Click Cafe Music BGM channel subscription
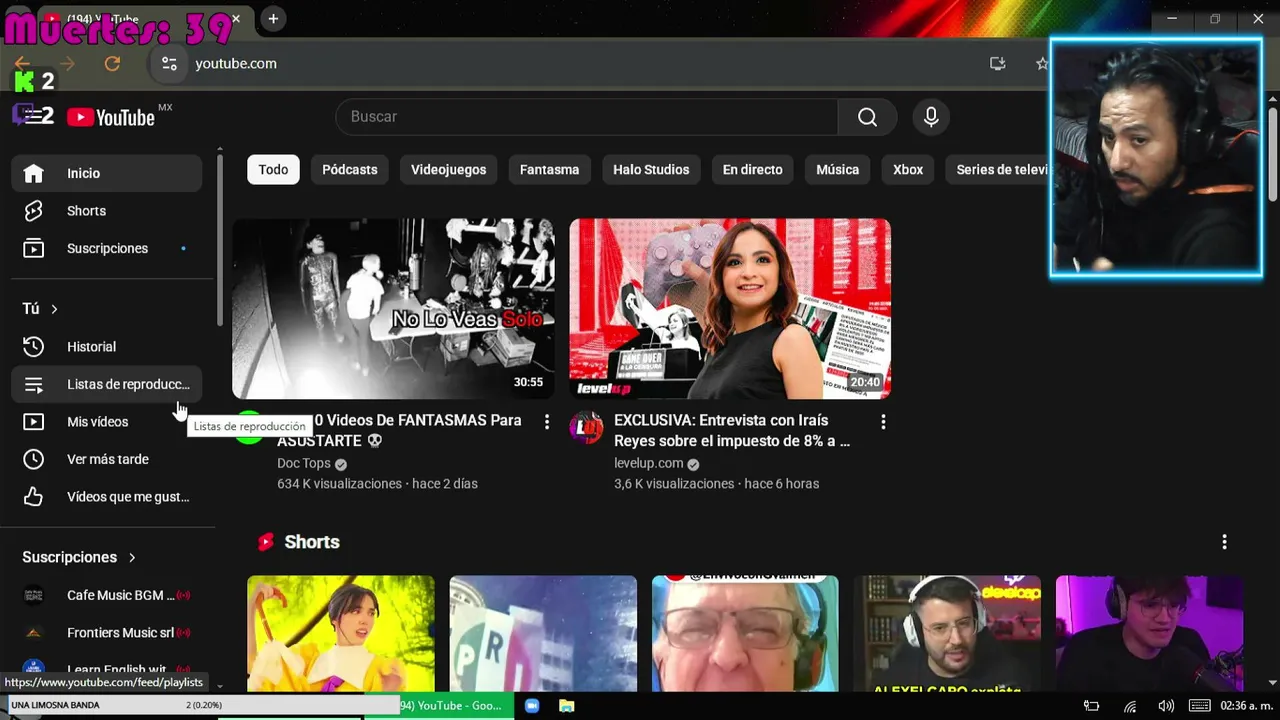The height and width of the screenshot is (720, 1280). tap(107, 595)
